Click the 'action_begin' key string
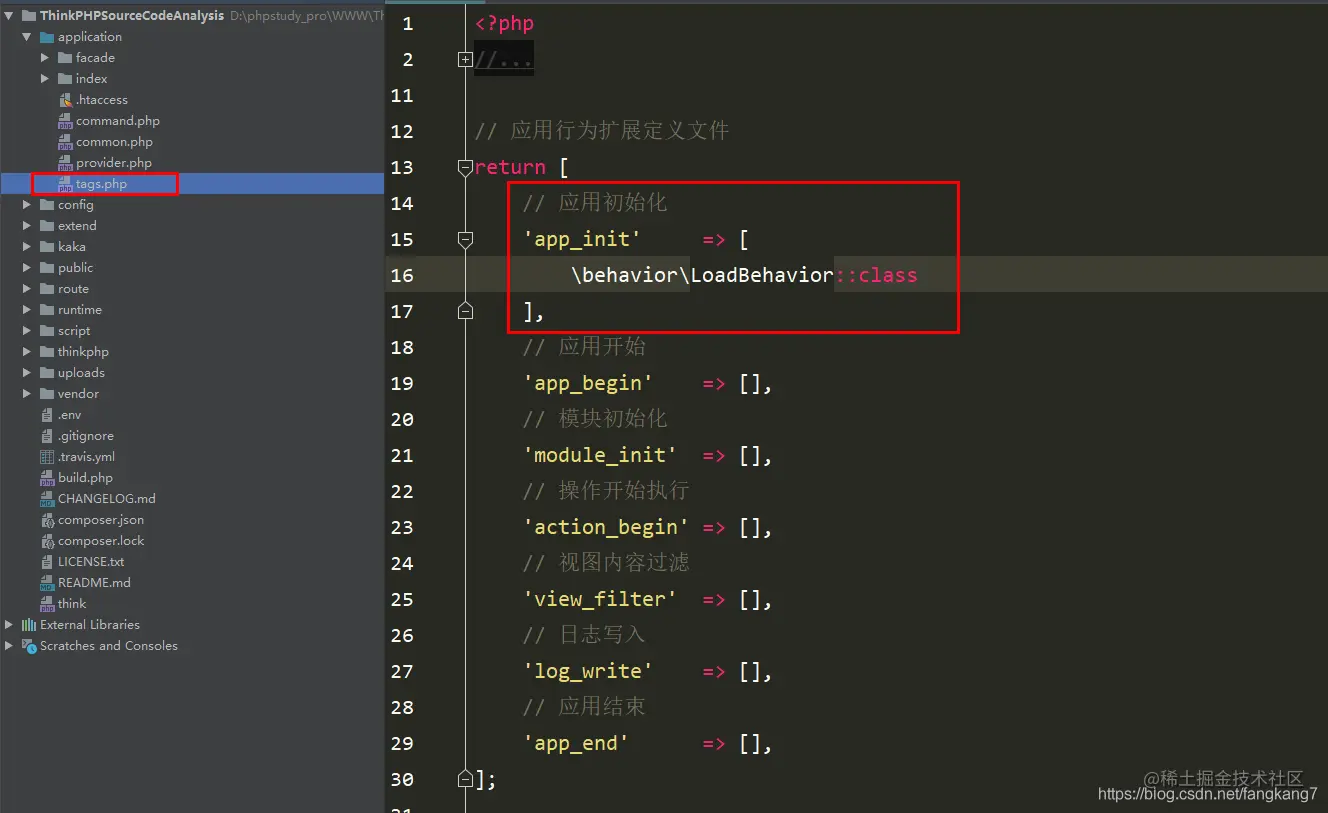Screen dimensions: 1328x813 (x=606, y=527)
